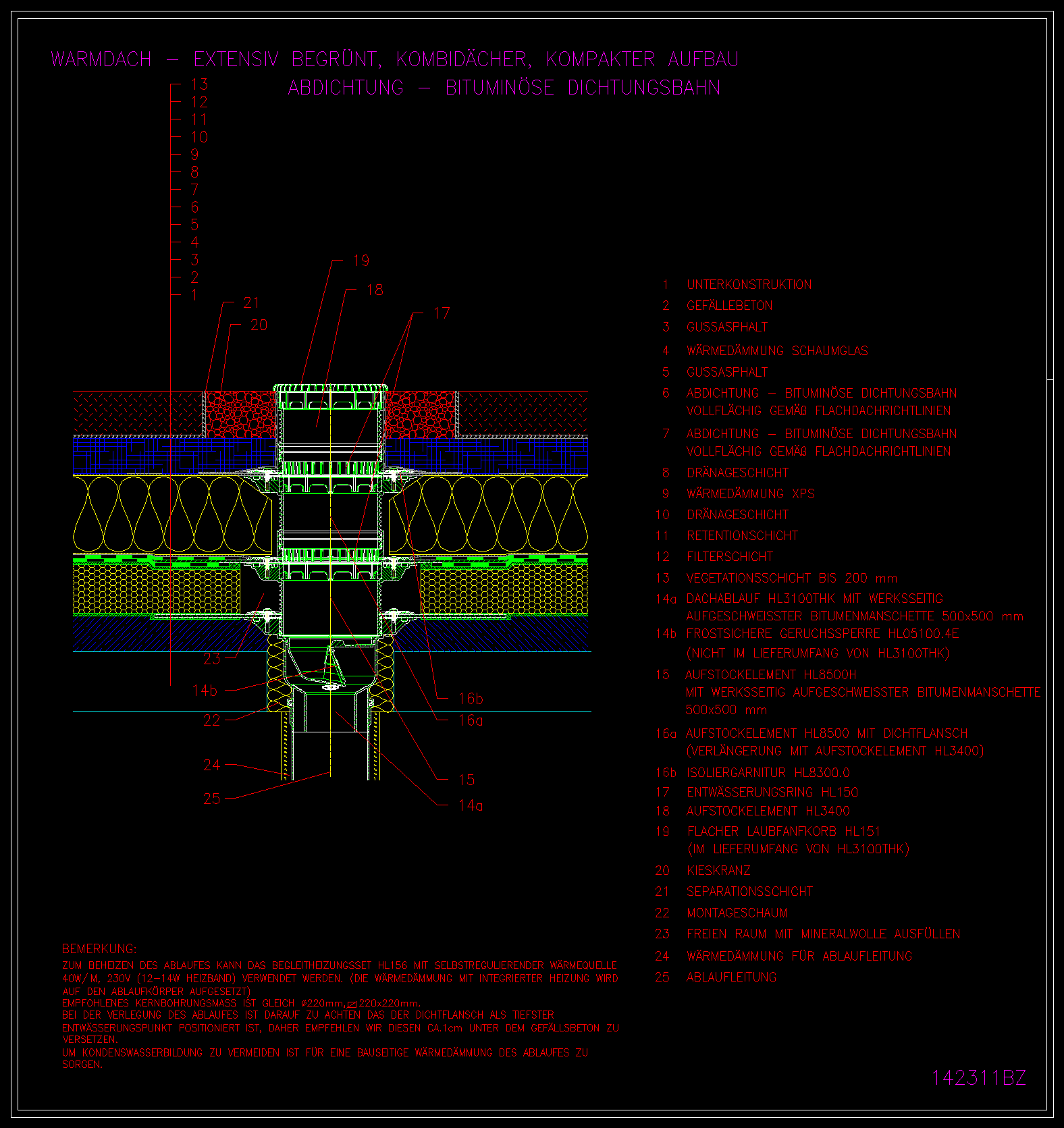Select legend entry 'MONTAGESCHAUM'

[737, 913]
